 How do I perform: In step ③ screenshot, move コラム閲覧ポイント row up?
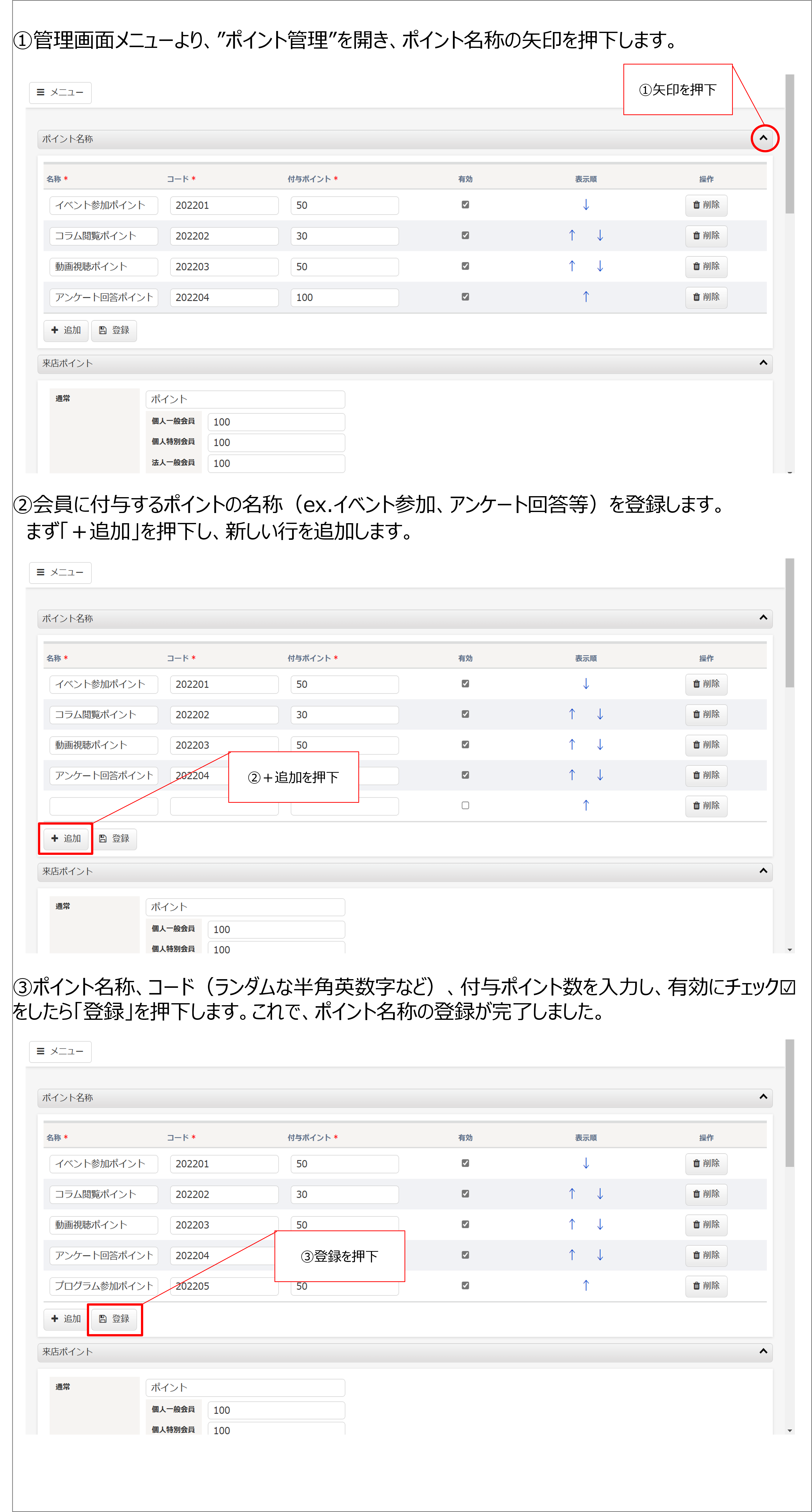[x=572, y=1194]
